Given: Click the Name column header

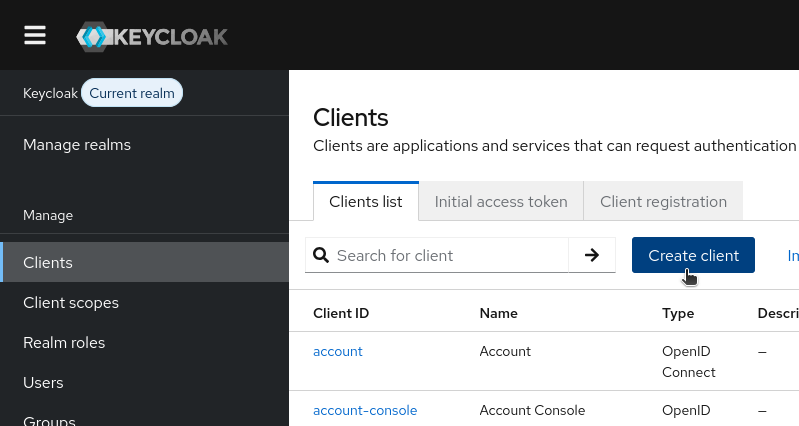Looking at the screenshot, I should click(x=498, y=313).
